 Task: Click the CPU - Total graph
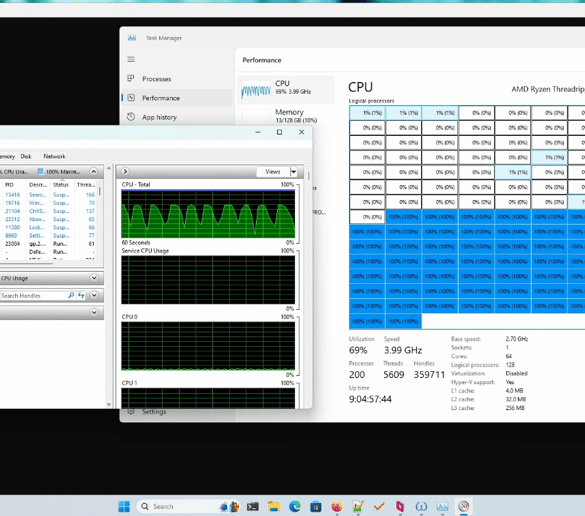coord(208,214)
